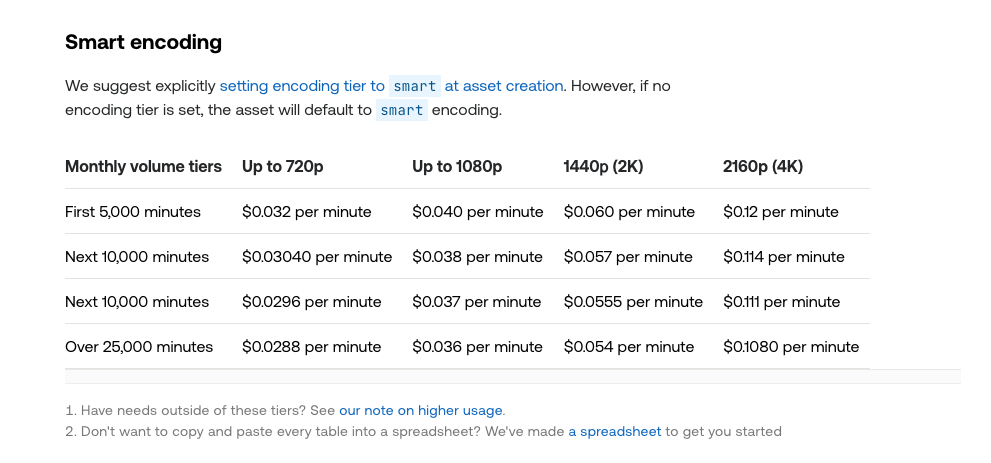Viewport: 991px width, 463px height.
Task: Select the "$0.0555 per minute" cell
Action: coord(633,302)
